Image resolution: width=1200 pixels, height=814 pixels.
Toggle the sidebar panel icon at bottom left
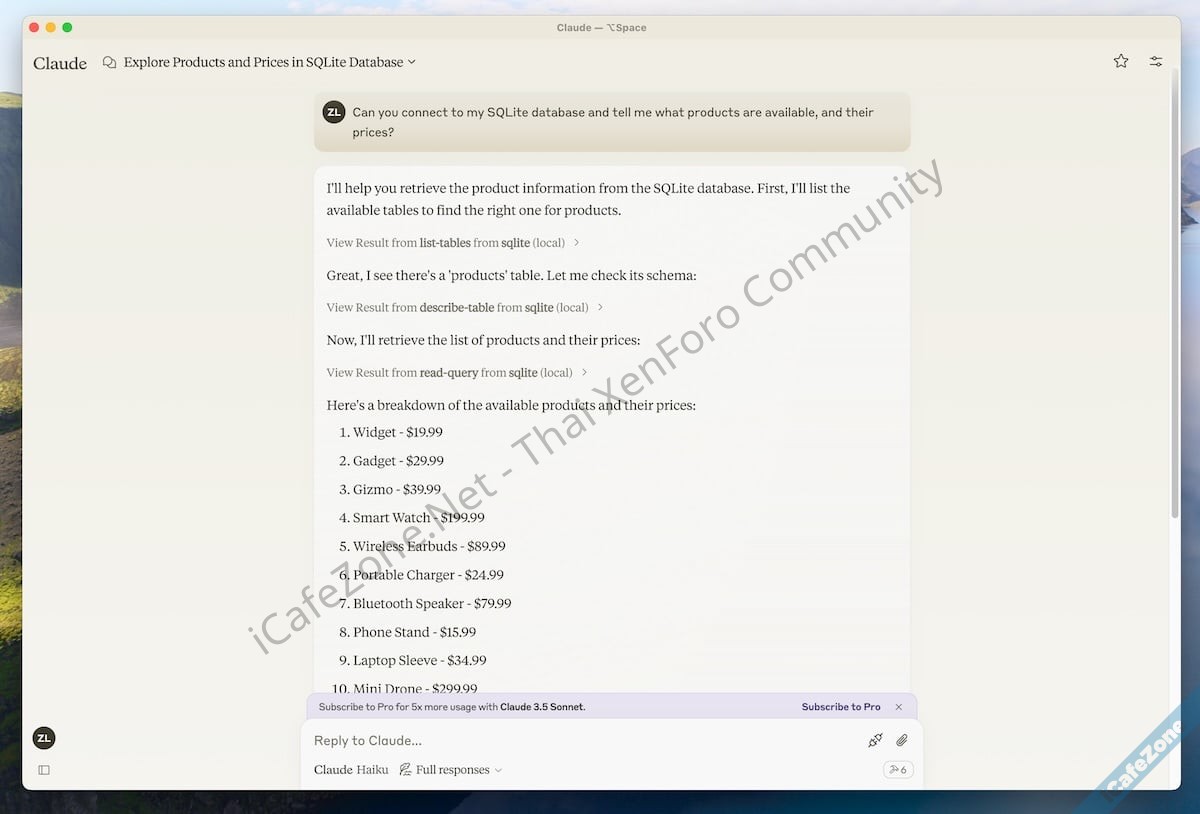(x=44, y=770)
